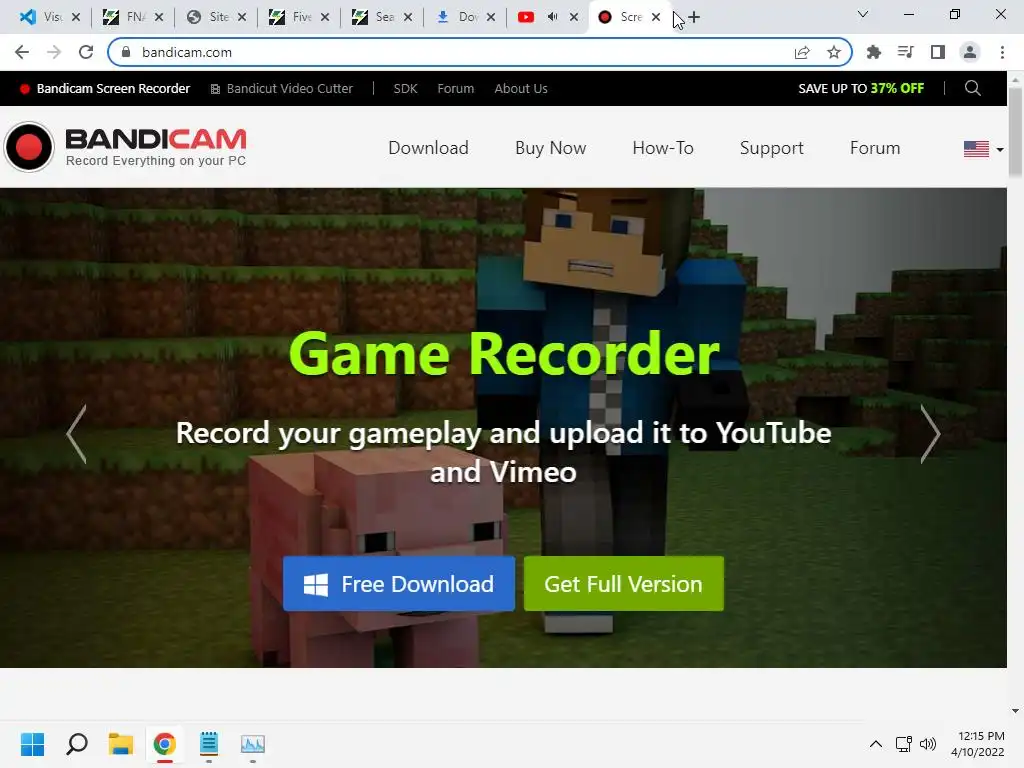Open the How-To menu item
Image resolution: width=1024 pixels, height=768 pixels.
663,148
